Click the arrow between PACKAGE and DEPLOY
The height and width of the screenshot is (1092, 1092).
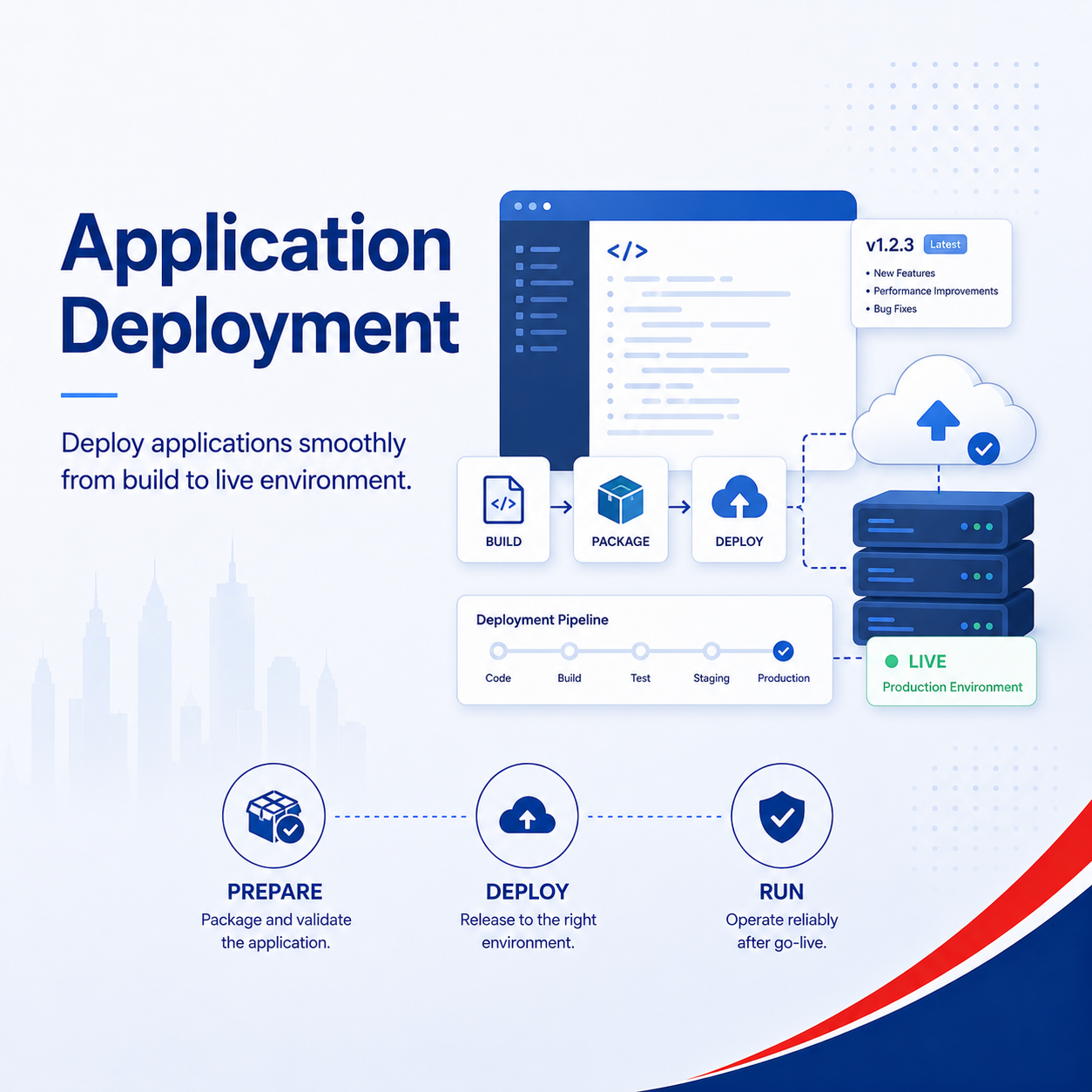pos(680,507)
